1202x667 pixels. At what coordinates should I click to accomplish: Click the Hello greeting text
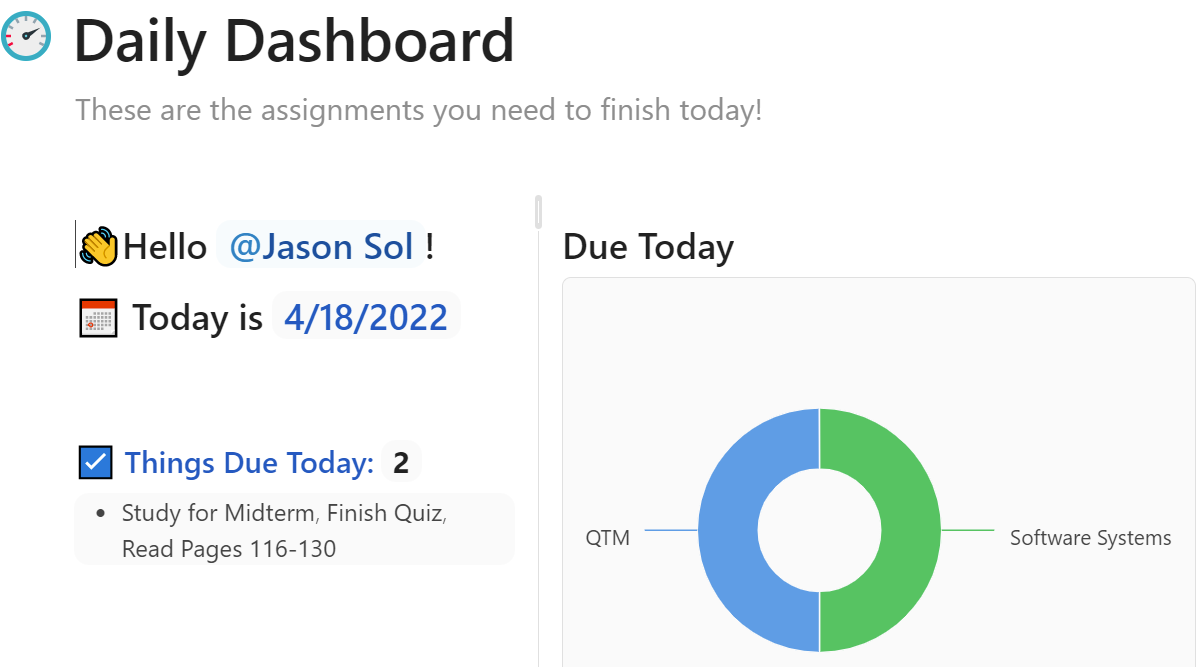point(165,247)
